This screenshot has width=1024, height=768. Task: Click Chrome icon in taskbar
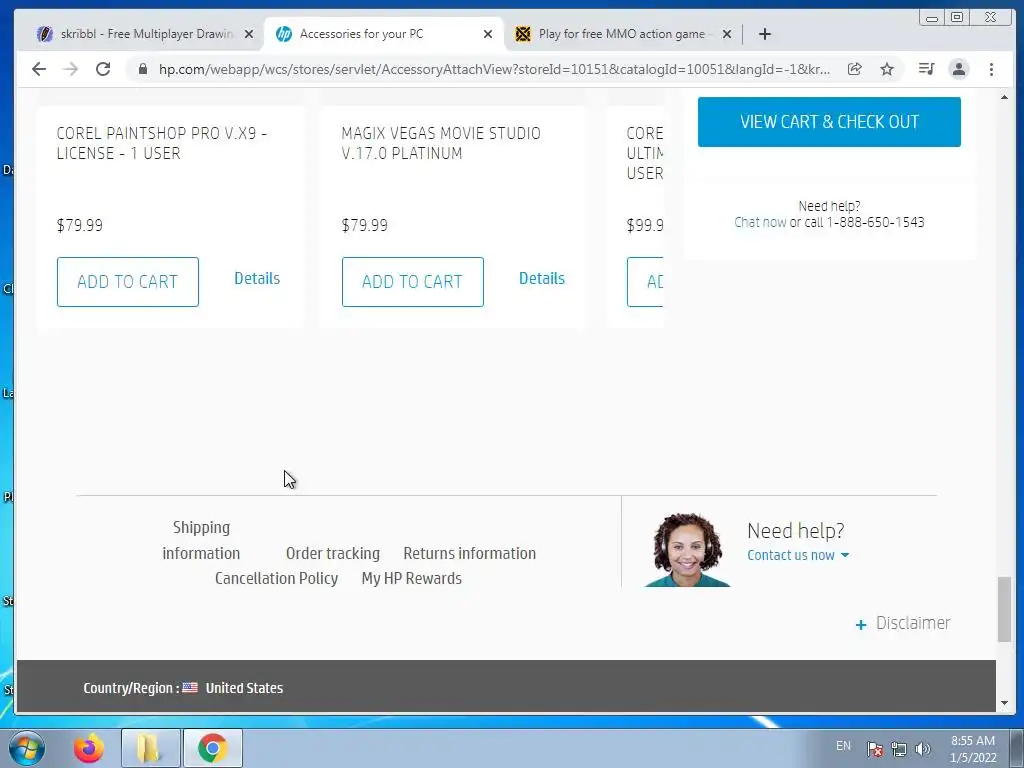click(212, 748)
